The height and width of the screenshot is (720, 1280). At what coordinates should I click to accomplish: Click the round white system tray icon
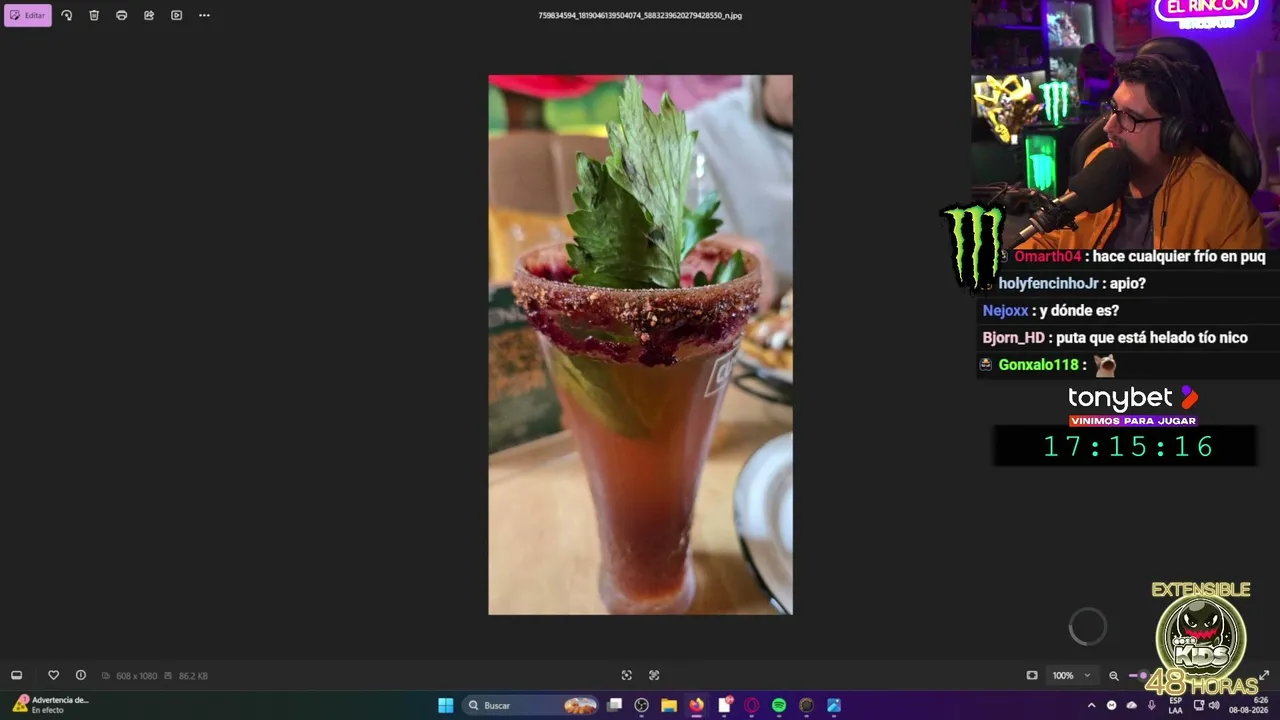point(1111,705)
